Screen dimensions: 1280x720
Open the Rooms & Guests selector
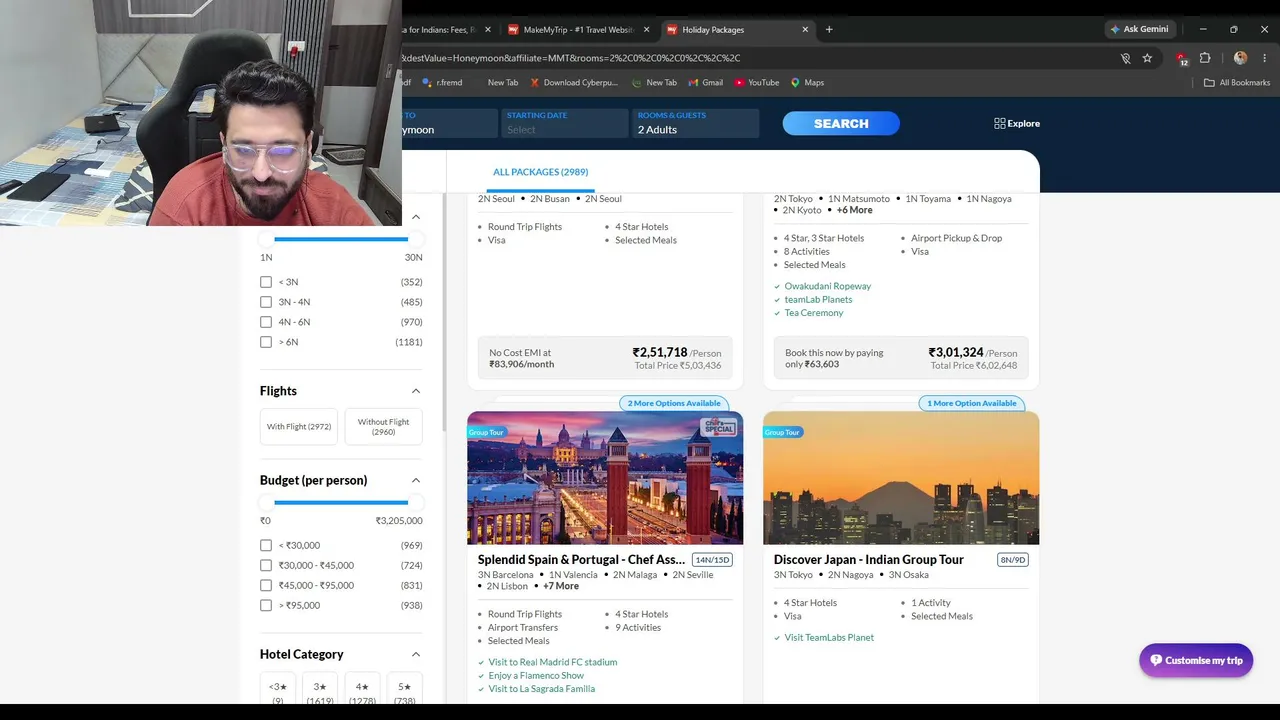[x=696, y=123]
